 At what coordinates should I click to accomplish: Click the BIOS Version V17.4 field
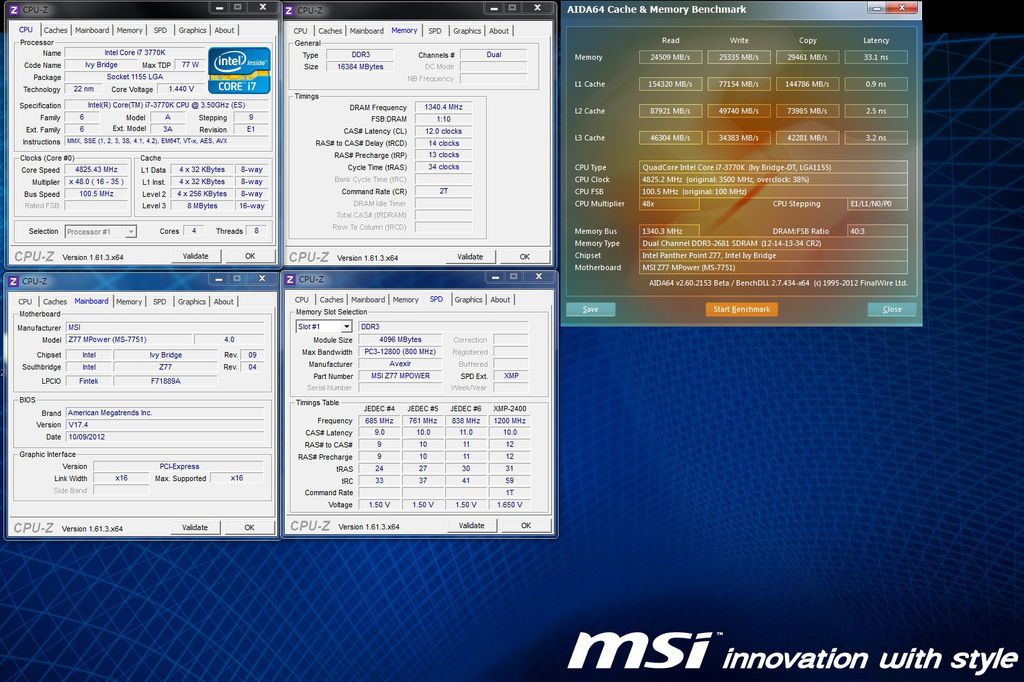click(165, 425)
